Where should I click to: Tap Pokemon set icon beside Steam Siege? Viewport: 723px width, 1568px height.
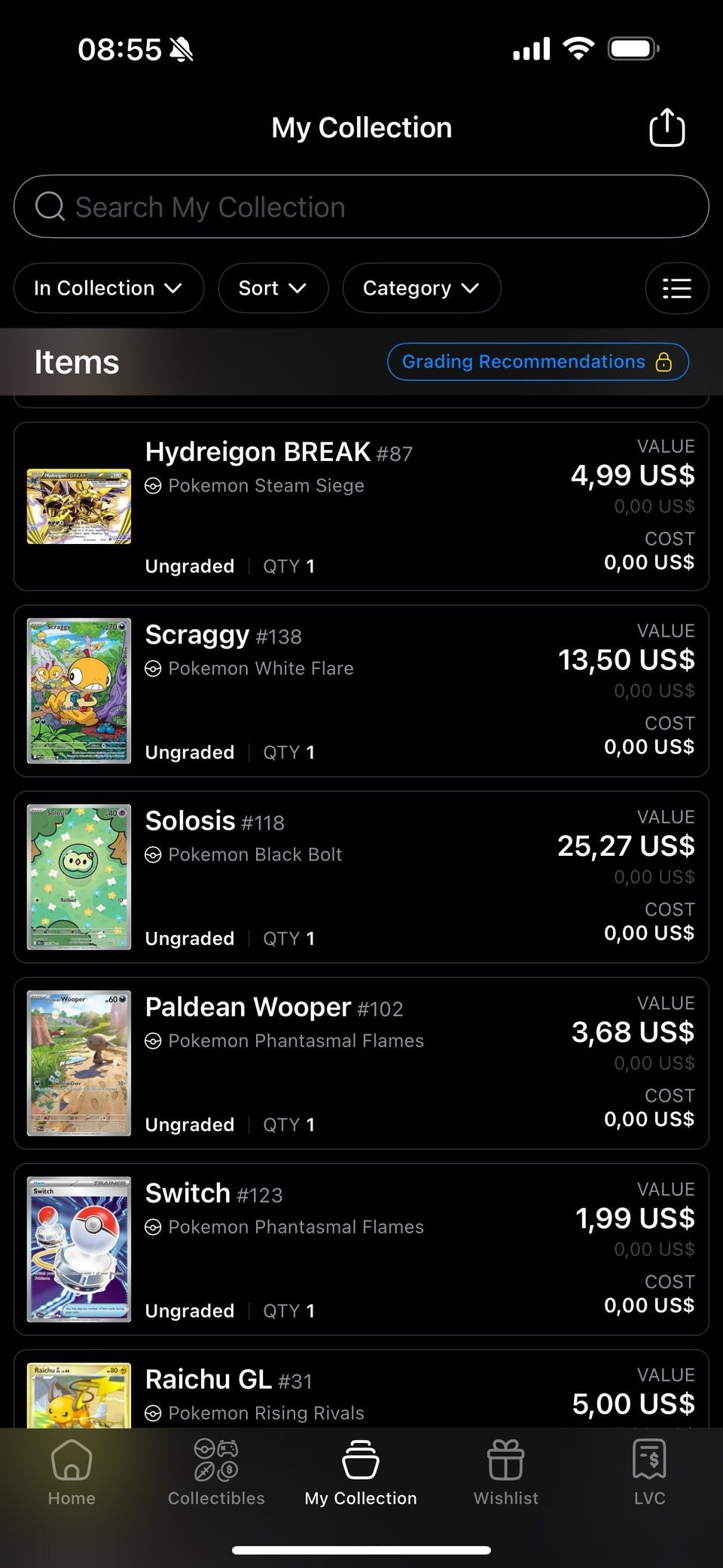153,486
